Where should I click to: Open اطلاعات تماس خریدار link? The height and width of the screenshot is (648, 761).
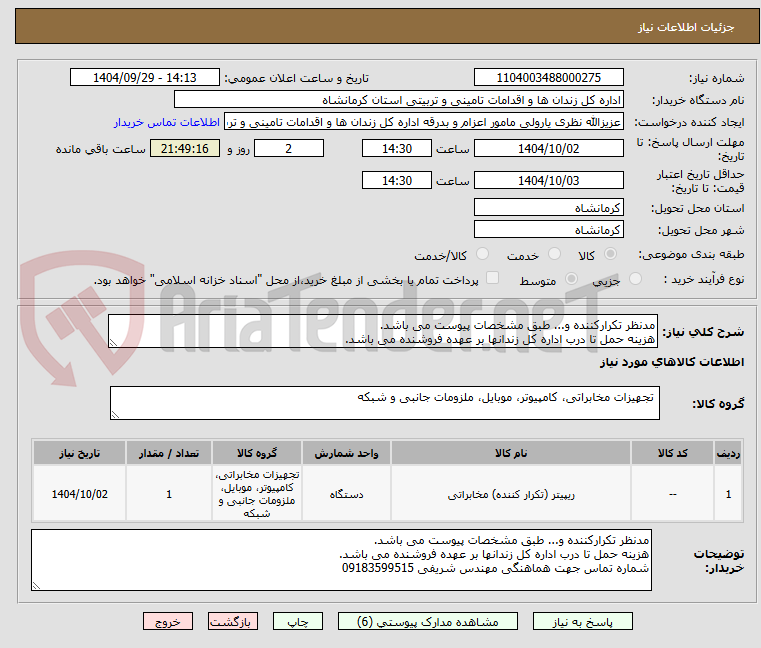[167, 122]
